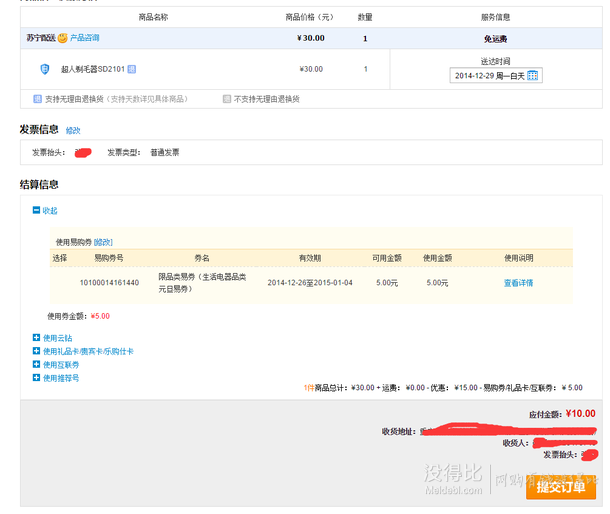The width and height of the screenshot is (610, 514).
Task: Expand the 使用云钻 option
Action: coord(37,338)
